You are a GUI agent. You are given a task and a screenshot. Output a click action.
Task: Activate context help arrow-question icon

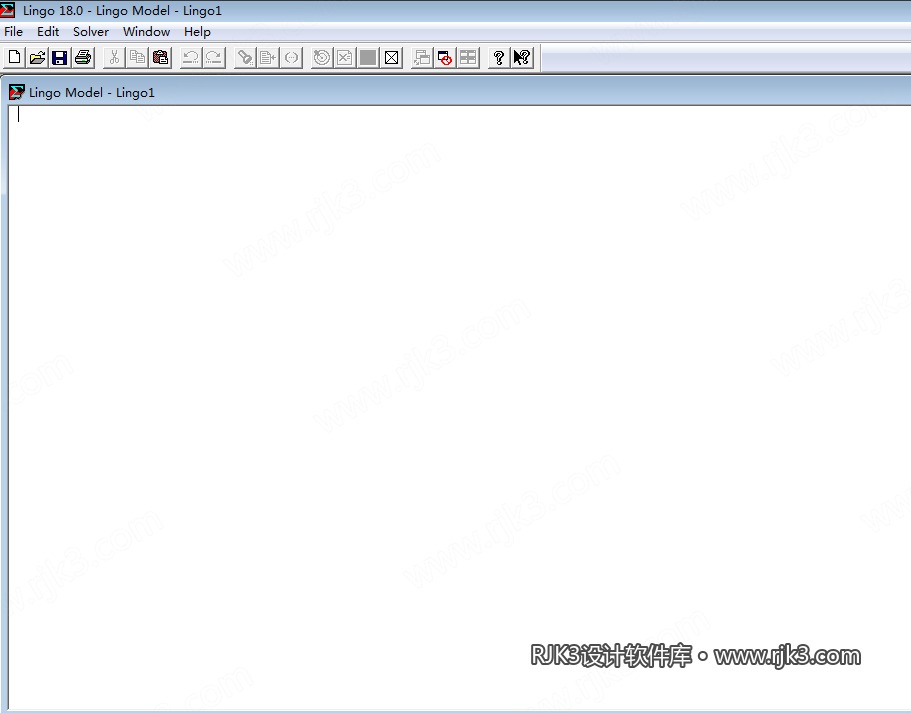coord(522,58)
